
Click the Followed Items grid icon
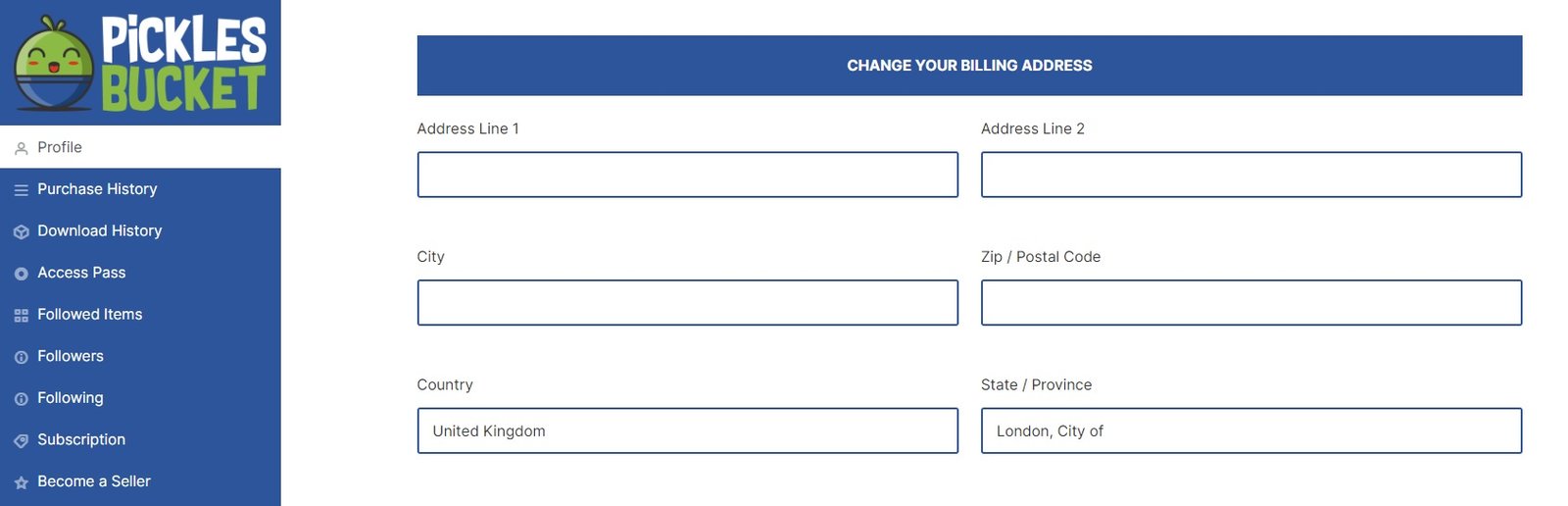pos(21,316)
